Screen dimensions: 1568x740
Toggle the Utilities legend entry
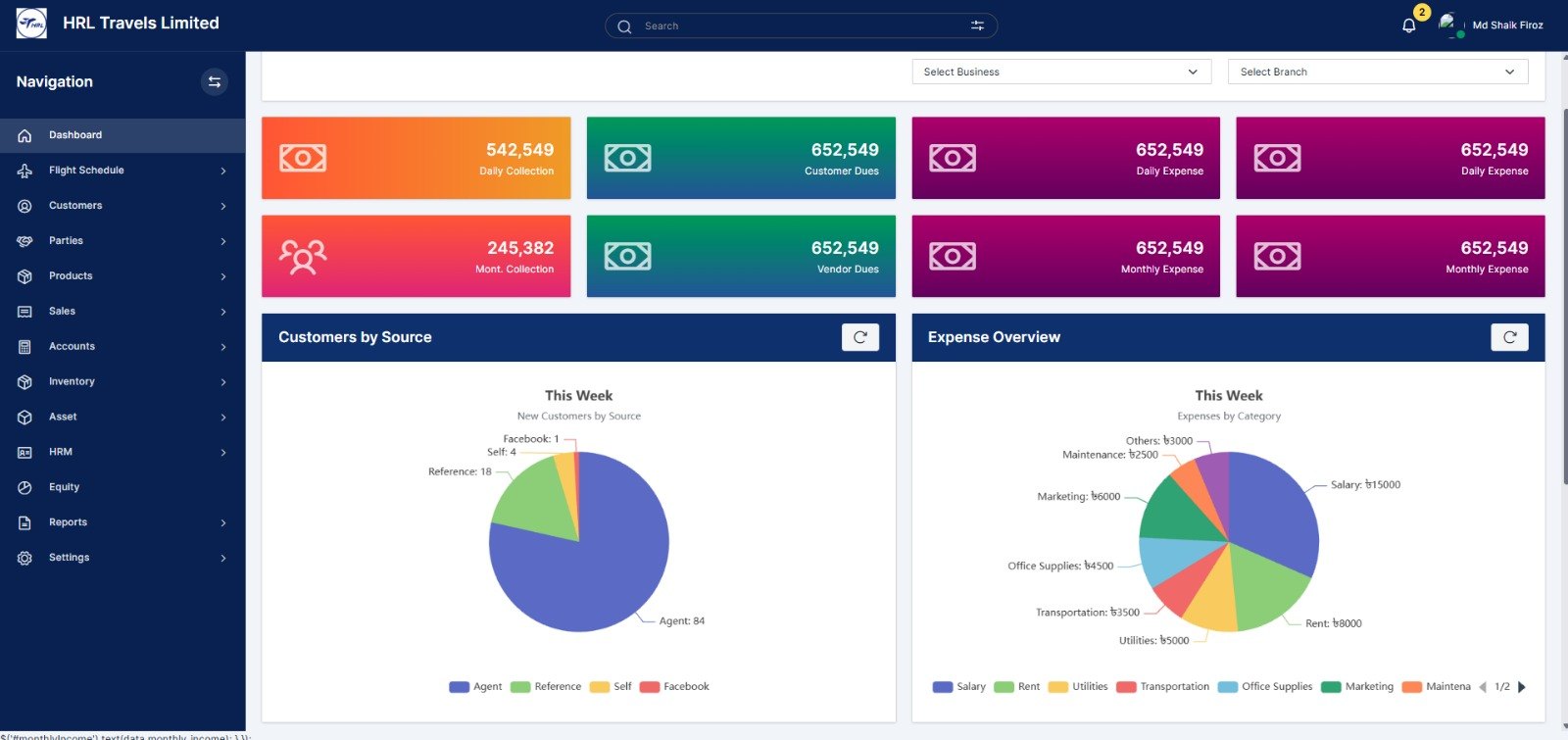click(1078, 687)
